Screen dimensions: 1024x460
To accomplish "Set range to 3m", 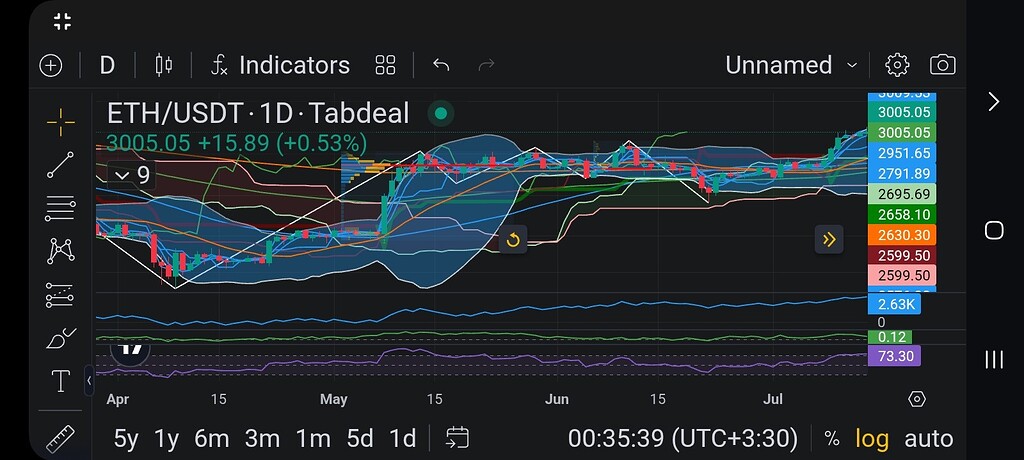I will (262, 438).
